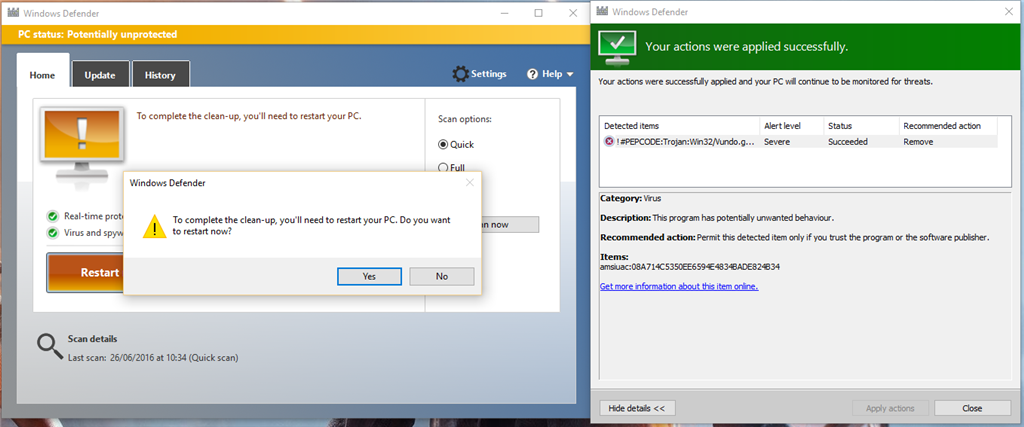Switch to the History tab

pyautogui.click(x=161, y=74)
